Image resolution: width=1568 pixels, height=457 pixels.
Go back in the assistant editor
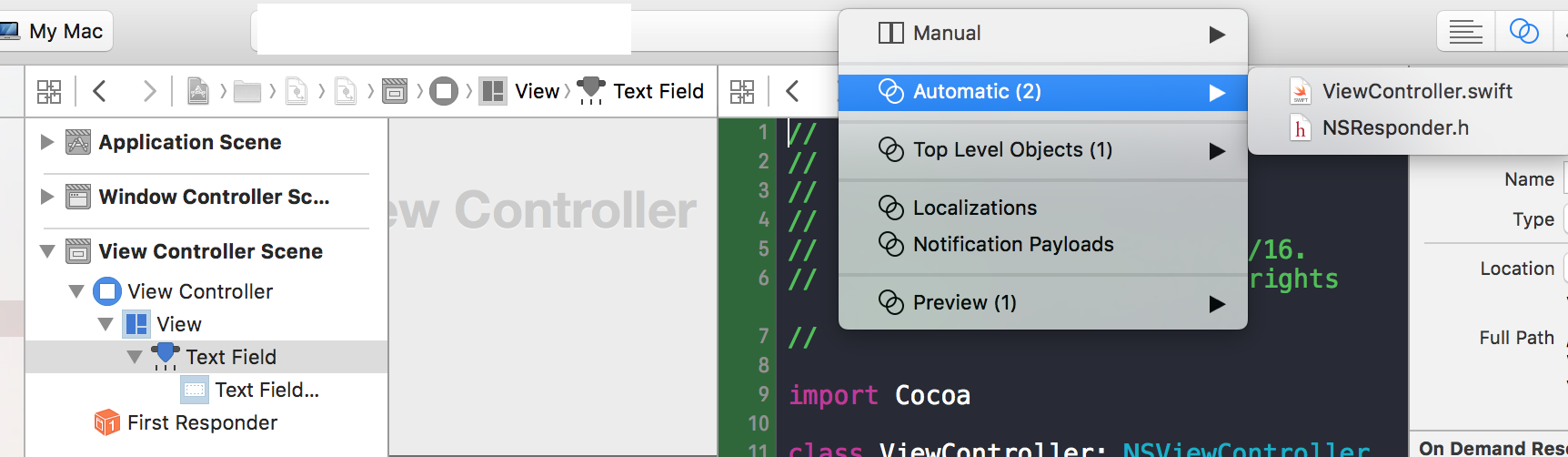click(792, 91)
